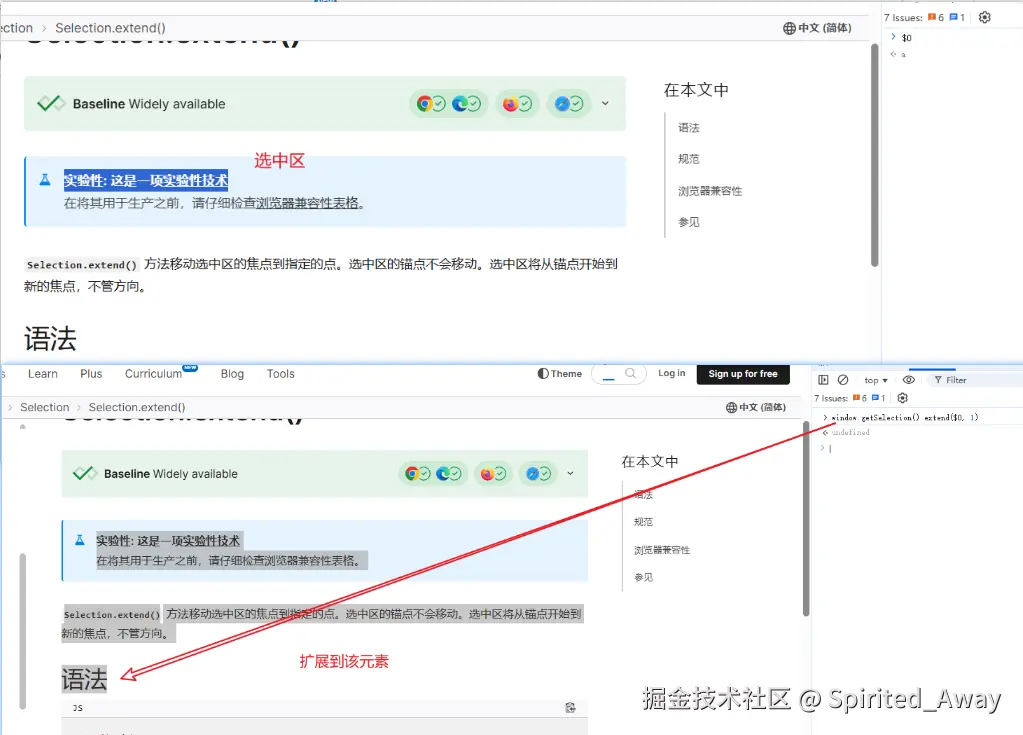
Task: Click Selection.extend() breadcrumb in upper page
Action: 110,28
